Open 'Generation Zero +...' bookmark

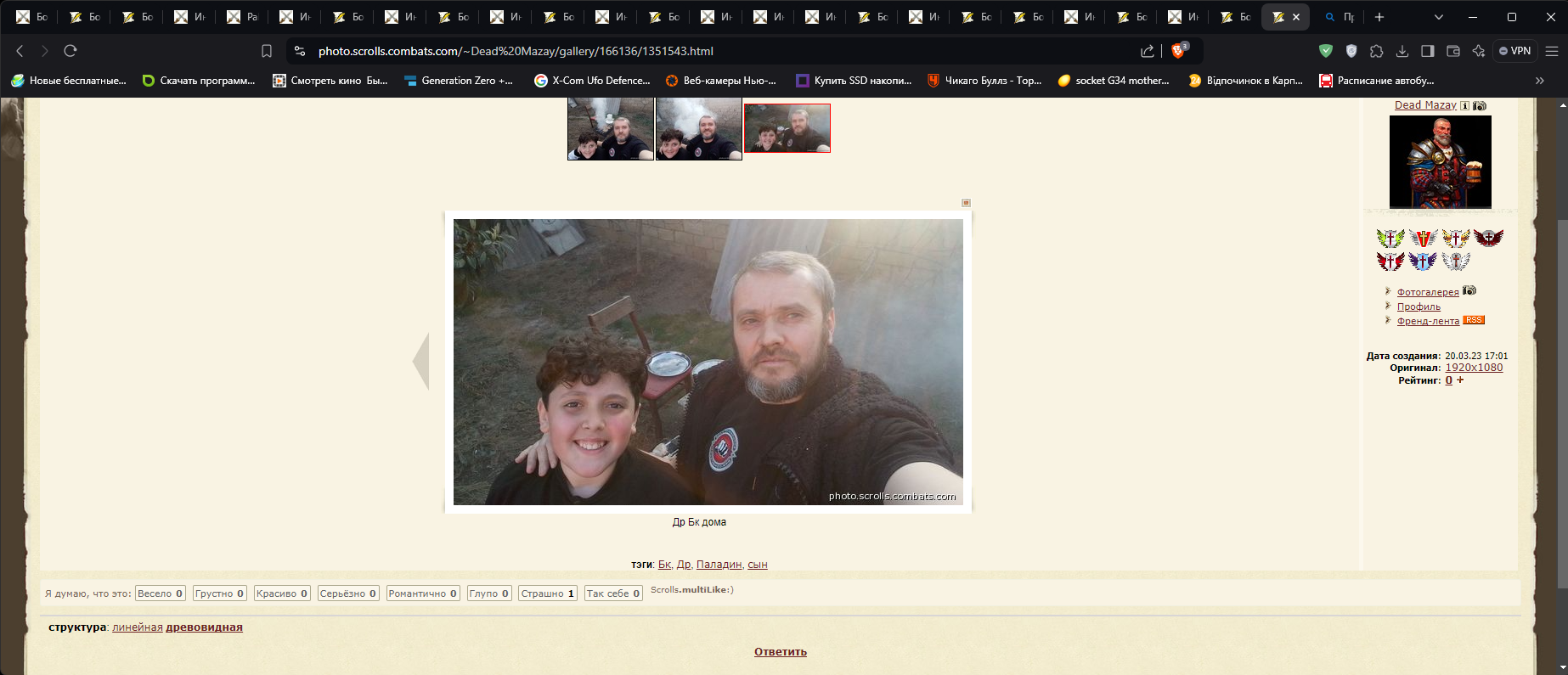click(459, 81)
